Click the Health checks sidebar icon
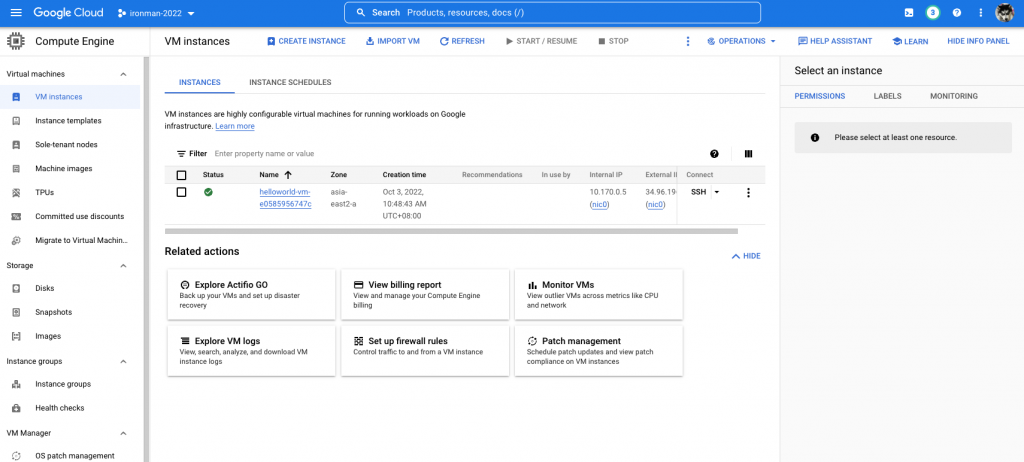1024x462 pixels. [x=17, y=408]
